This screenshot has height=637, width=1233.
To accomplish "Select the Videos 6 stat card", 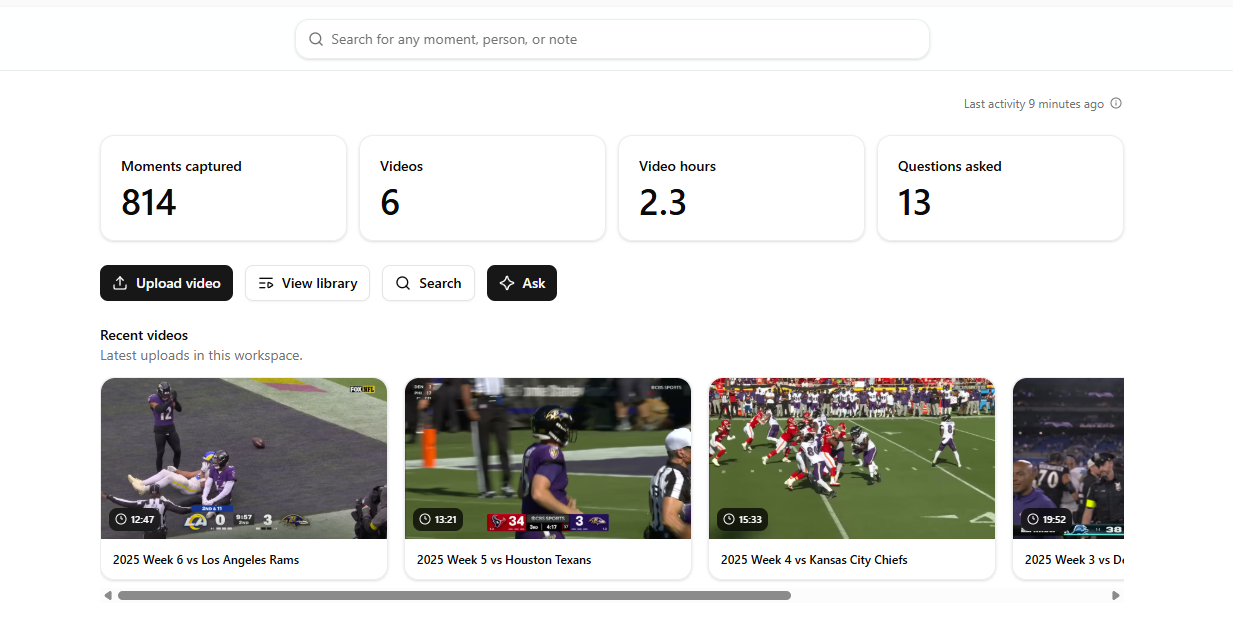I will 482,188.
